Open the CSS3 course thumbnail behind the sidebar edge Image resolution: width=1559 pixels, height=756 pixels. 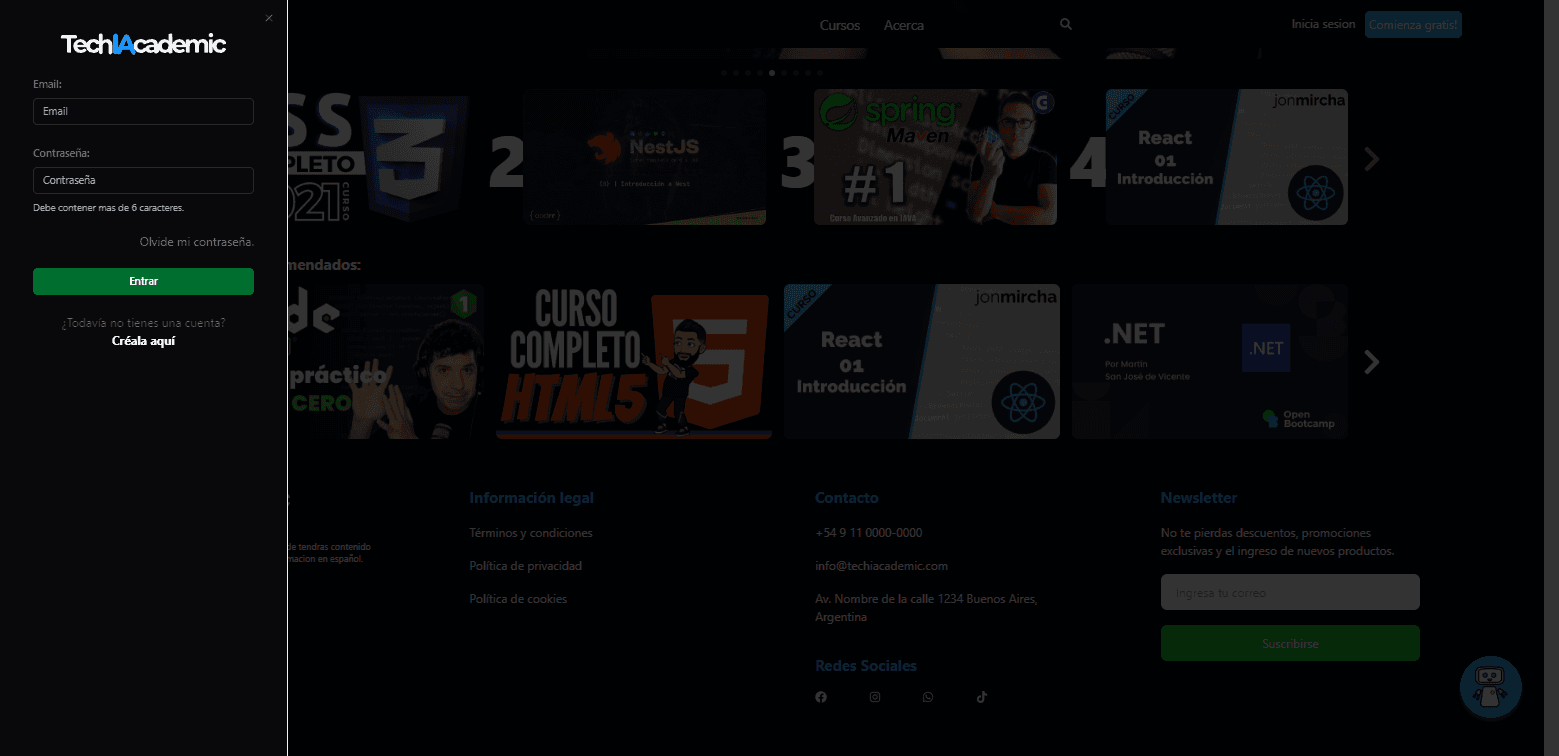pyautogui.click(x=380, y=157)
